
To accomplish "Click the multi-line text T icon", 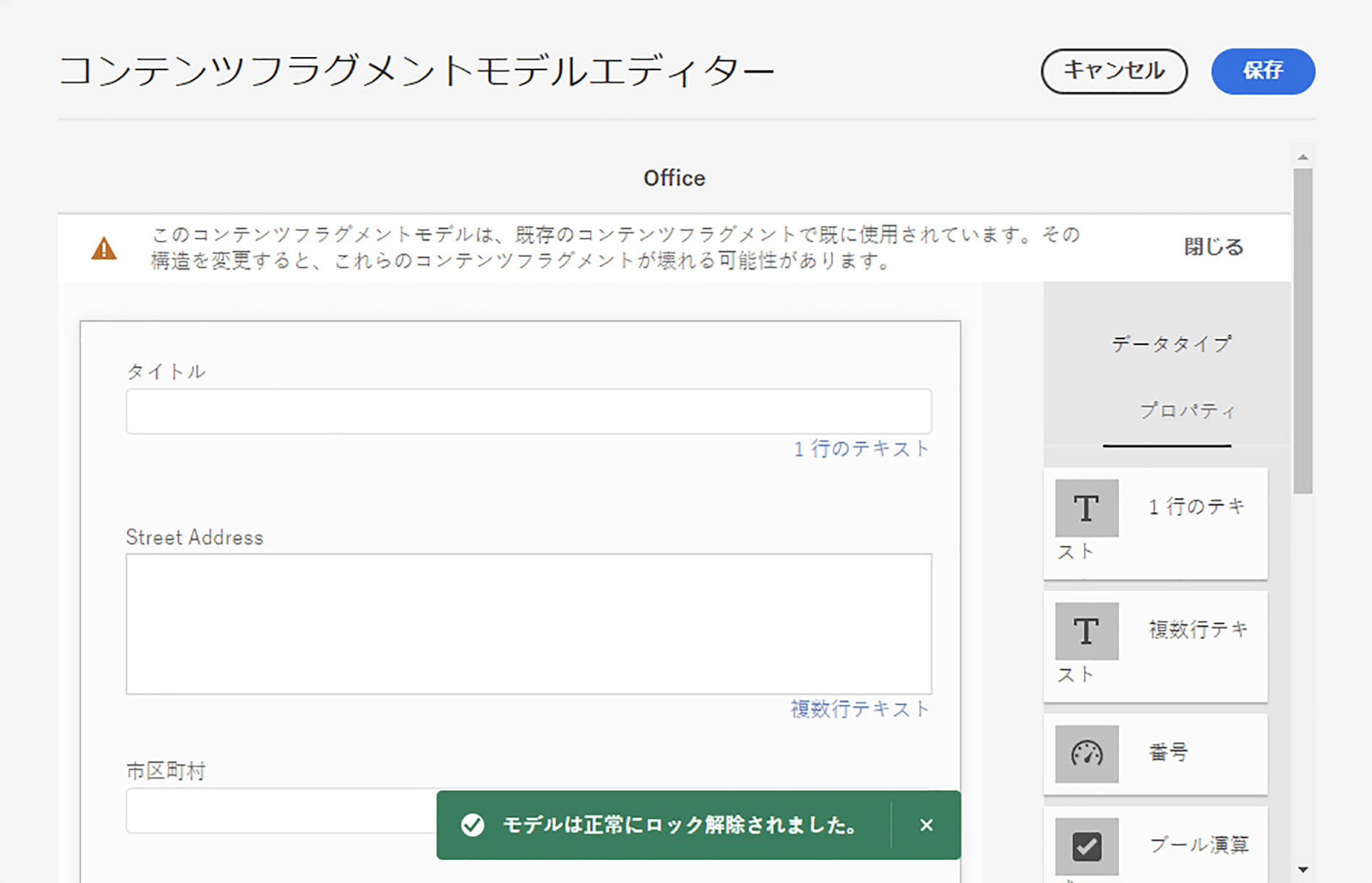I will point(1086,631).
